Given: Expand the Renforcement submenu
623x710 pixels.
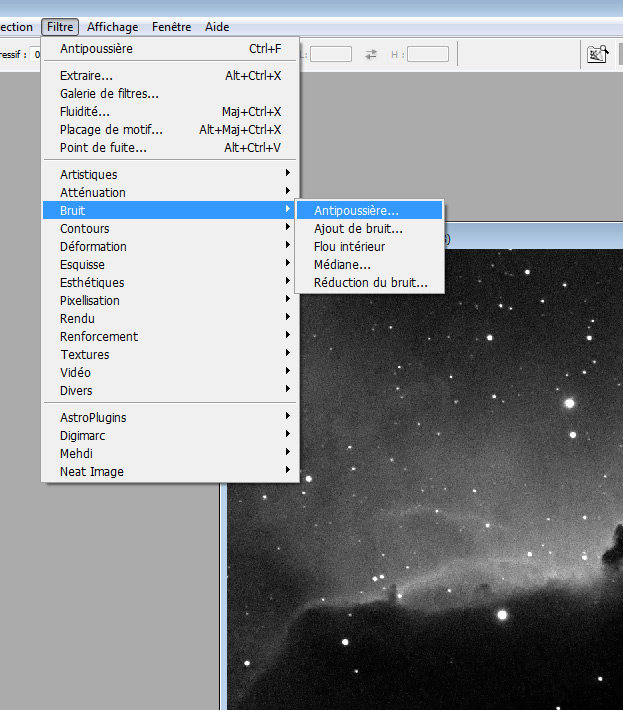Looking at the screenshot, I should pyautogui.click(x=170, y=336).
